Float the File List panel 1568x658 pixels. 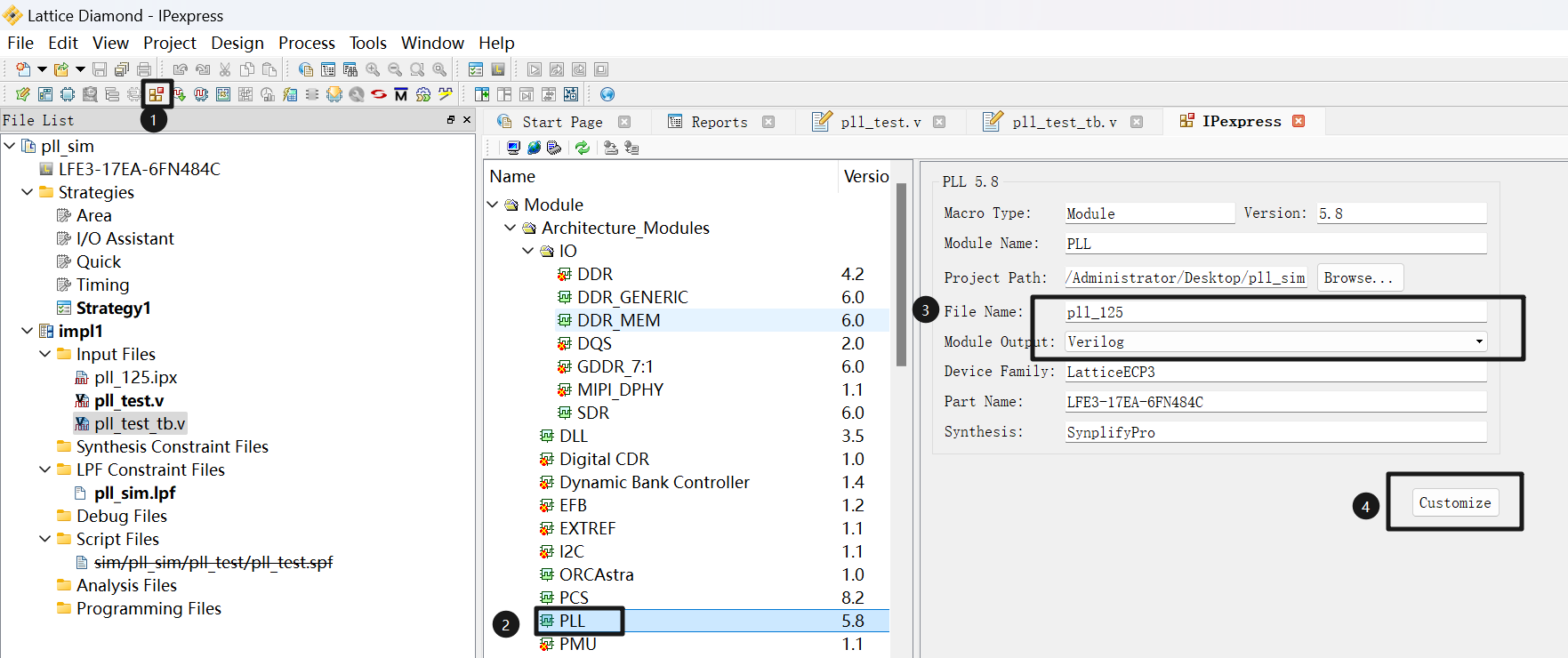pyautogui.click(x=451, y=119)
